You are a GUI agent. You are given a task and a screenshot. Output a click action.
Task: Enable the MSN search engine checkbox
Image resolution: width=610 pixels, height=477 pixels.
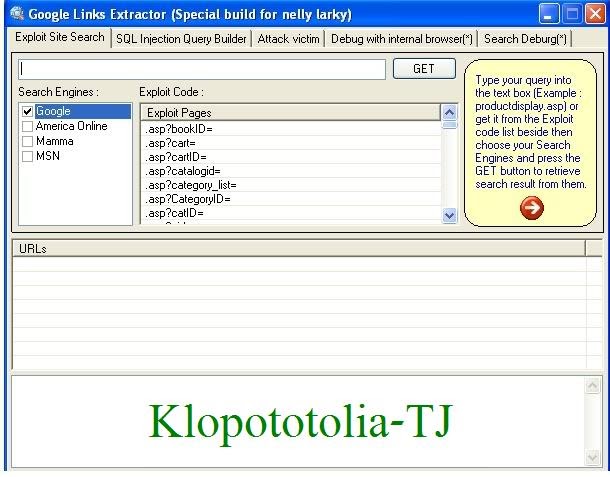click(x=27, y=156)
